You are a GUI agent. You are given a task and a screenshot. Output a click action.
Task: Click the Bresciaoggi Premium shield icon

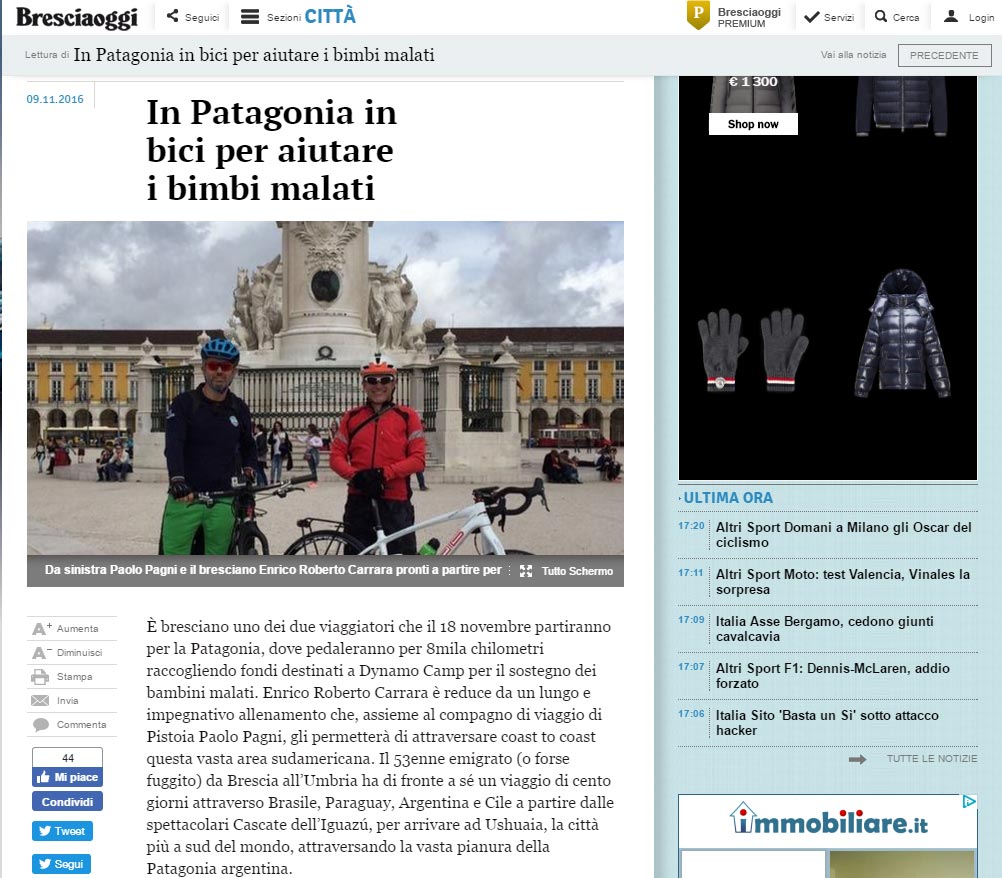[x=698, y=16]
